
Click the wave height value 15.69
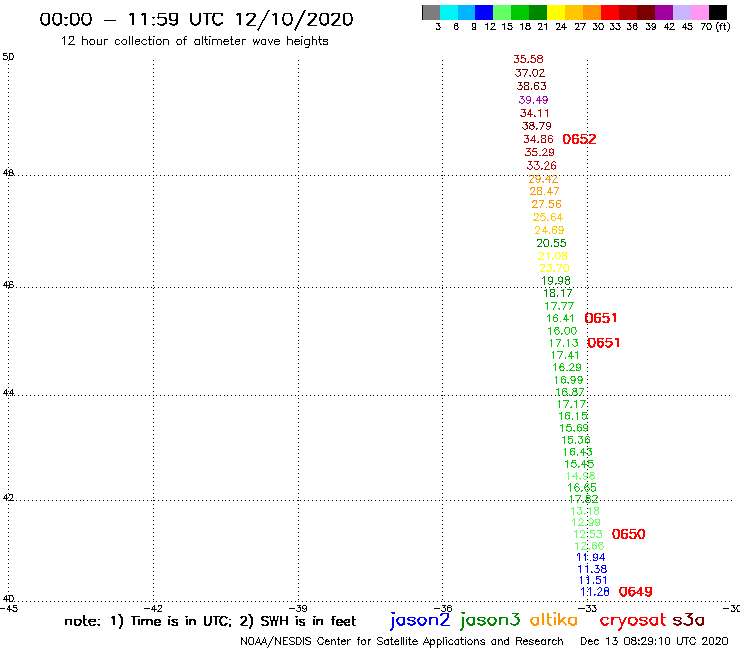point(574,428)
